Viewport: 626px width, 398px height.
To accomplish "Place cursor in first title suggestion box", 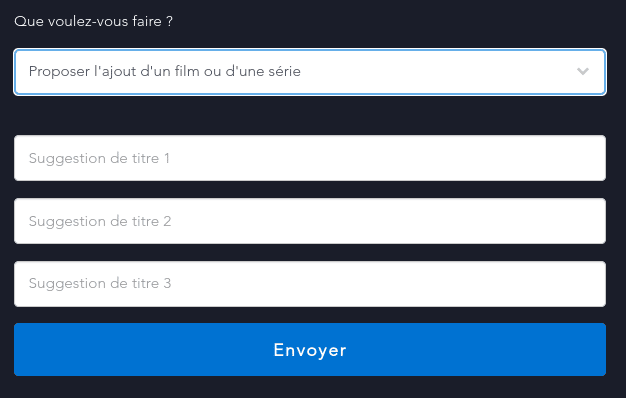I will [310, 158].
